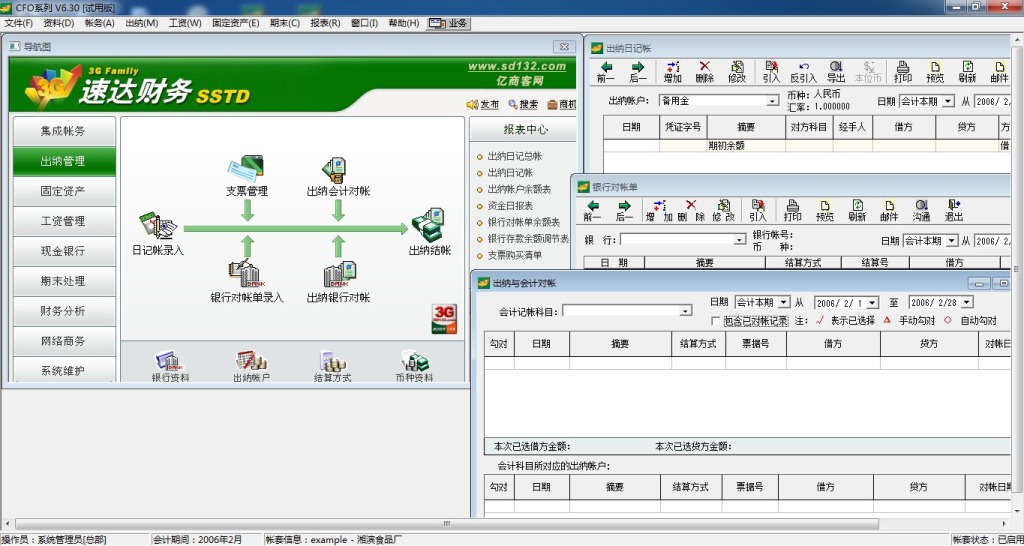Click 刷新 in 出纳日记帐 toolbar
Screen dimensions: 1024x546
[968, 72]
